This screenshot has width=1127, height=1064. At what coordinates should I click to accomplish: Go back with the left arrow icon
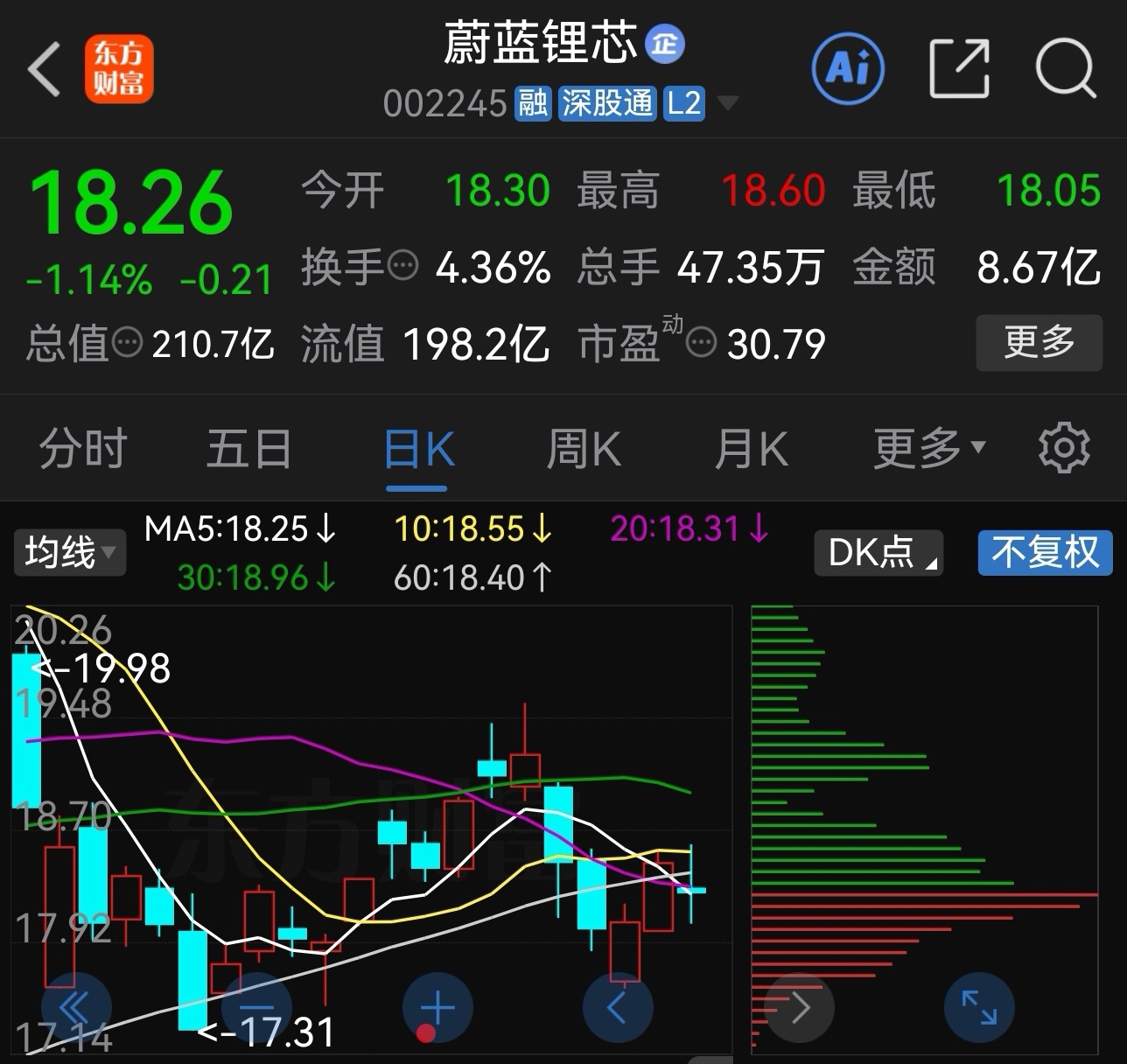[44, 68]
